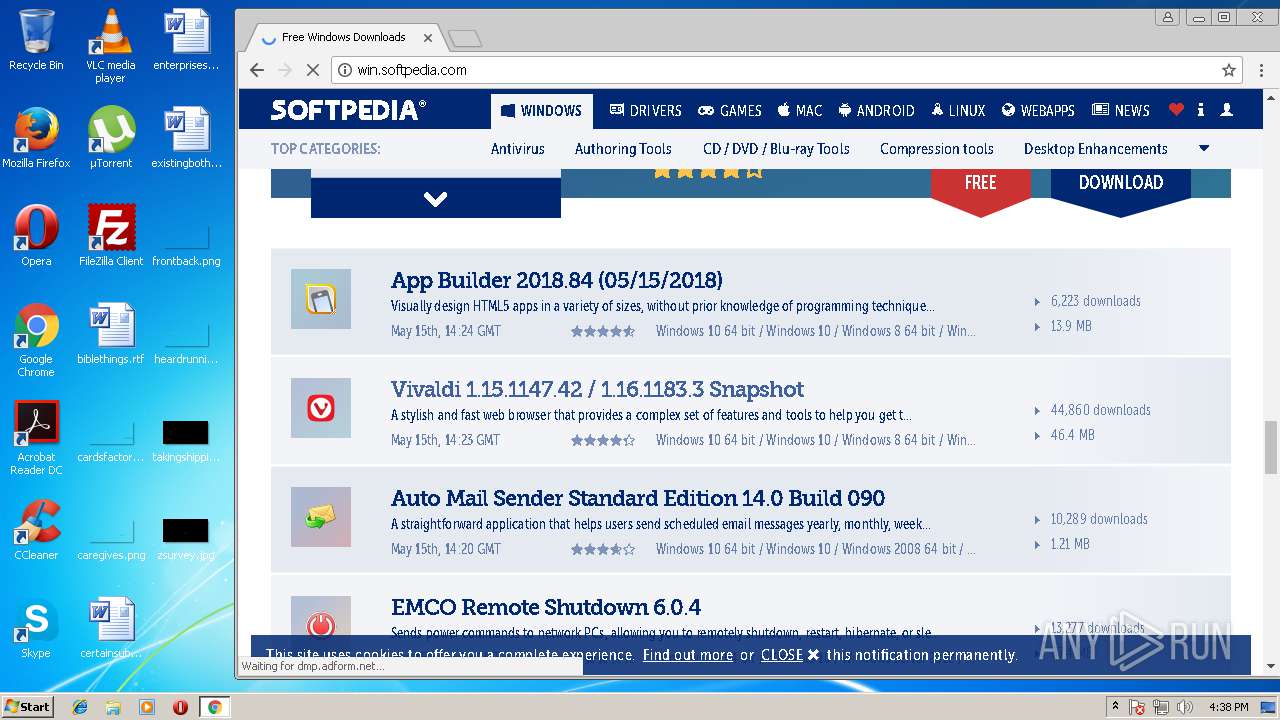Open Vivaldi 1.15.1147.42 Snapshot link
The height and width of the screenshot is (720, 1280).
point(597,389)
